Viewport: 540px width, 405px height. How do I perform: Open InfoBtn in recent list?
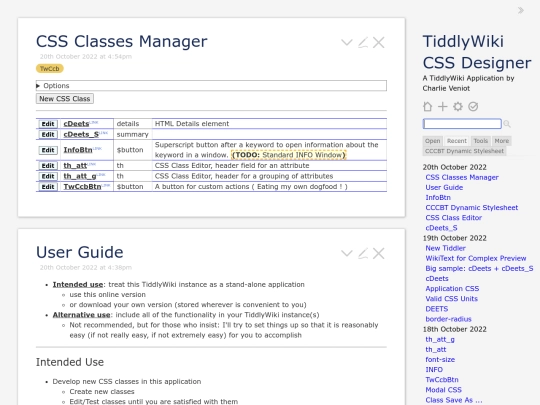438,198
